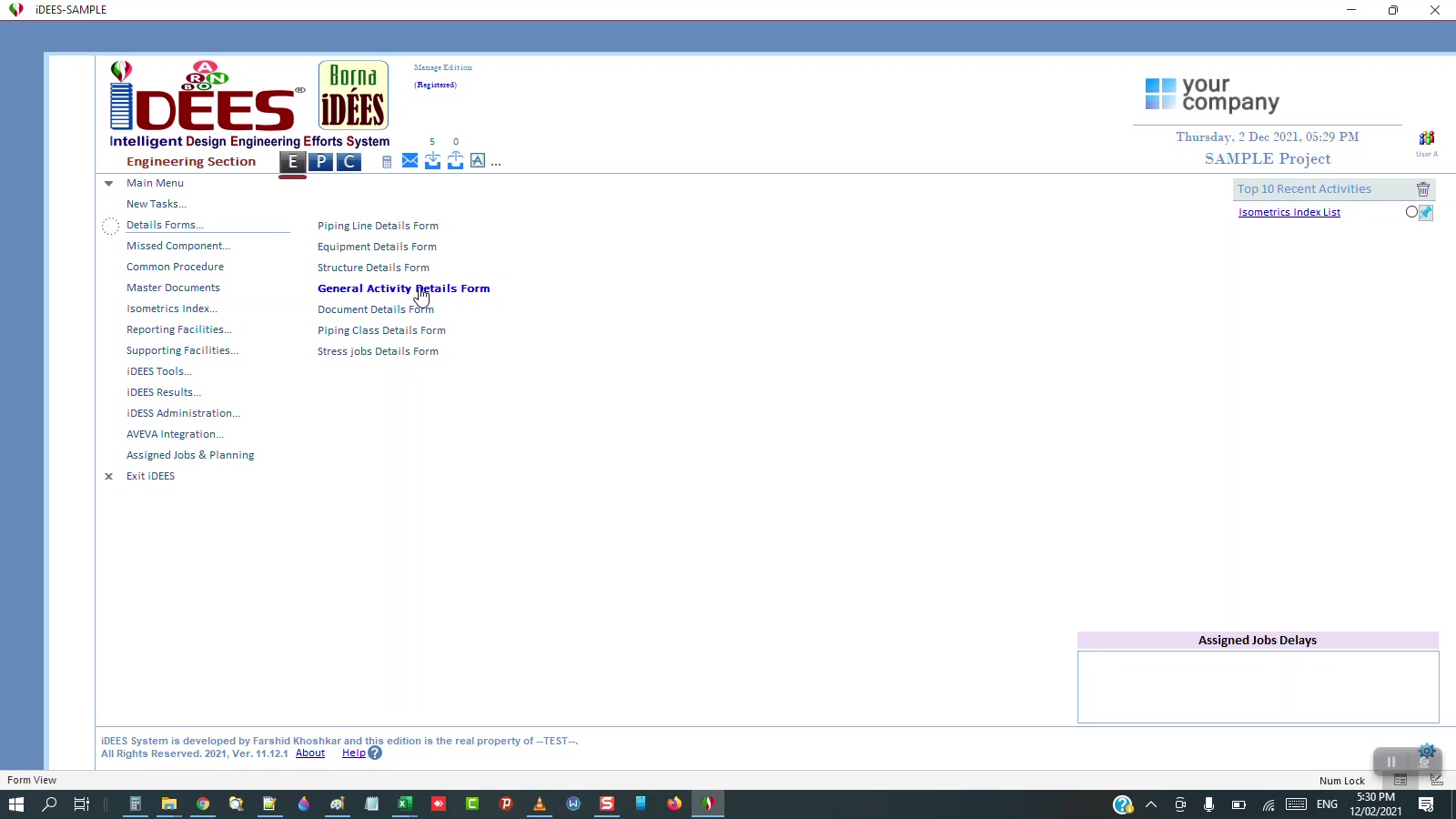Click the settings gear on recording overlay
1456x819 pixels.
coord(1427,752)
